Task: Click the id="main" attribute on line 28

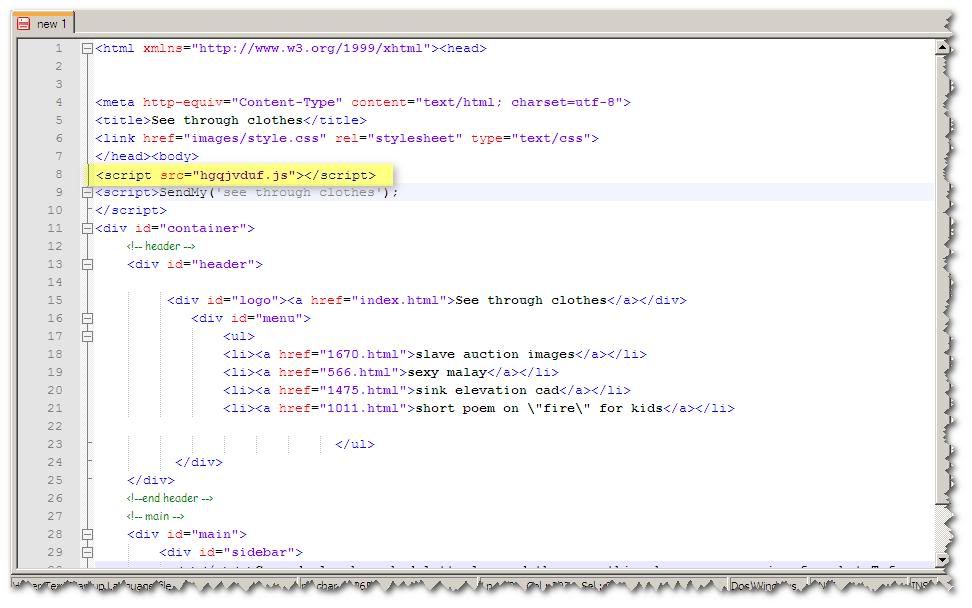Action: point(203,534)
